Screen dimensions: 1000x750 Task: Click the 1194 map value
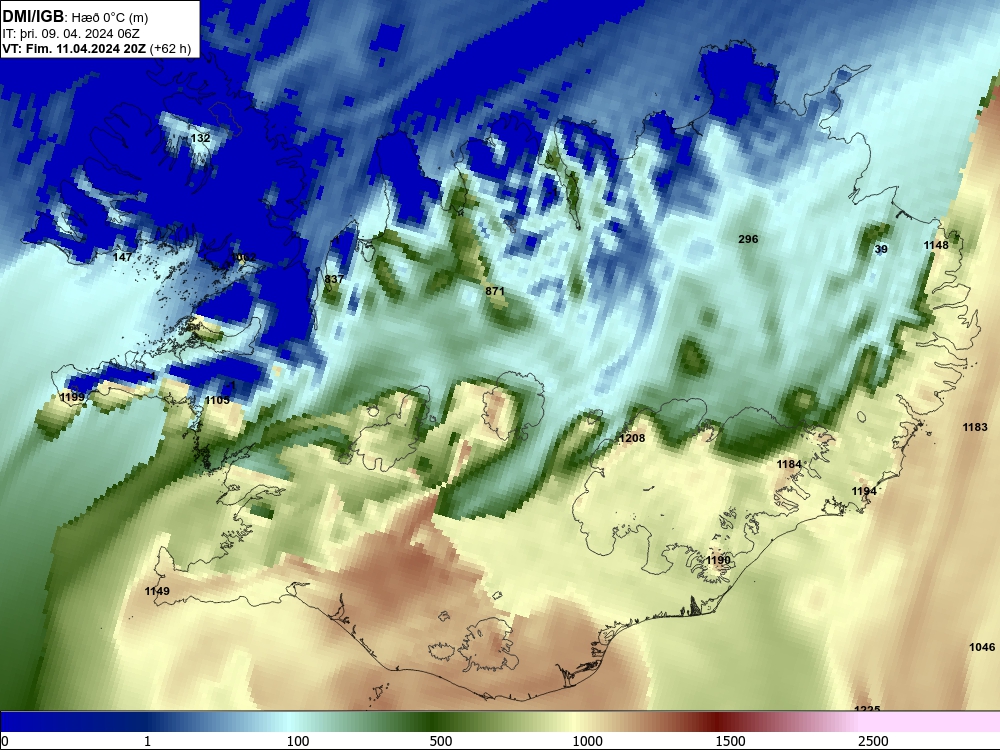[x=864, y=491]
